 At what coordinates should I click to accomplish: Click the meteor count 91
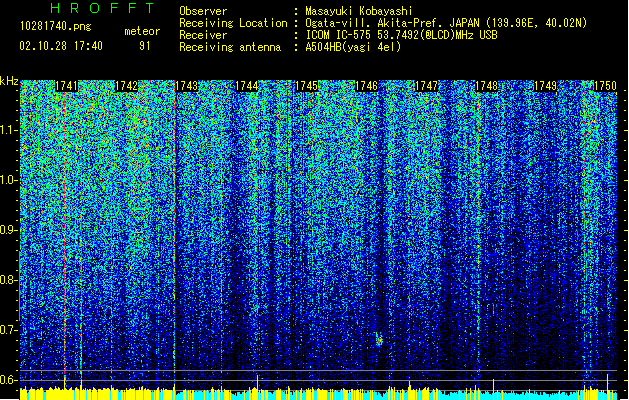pos(145,46)
